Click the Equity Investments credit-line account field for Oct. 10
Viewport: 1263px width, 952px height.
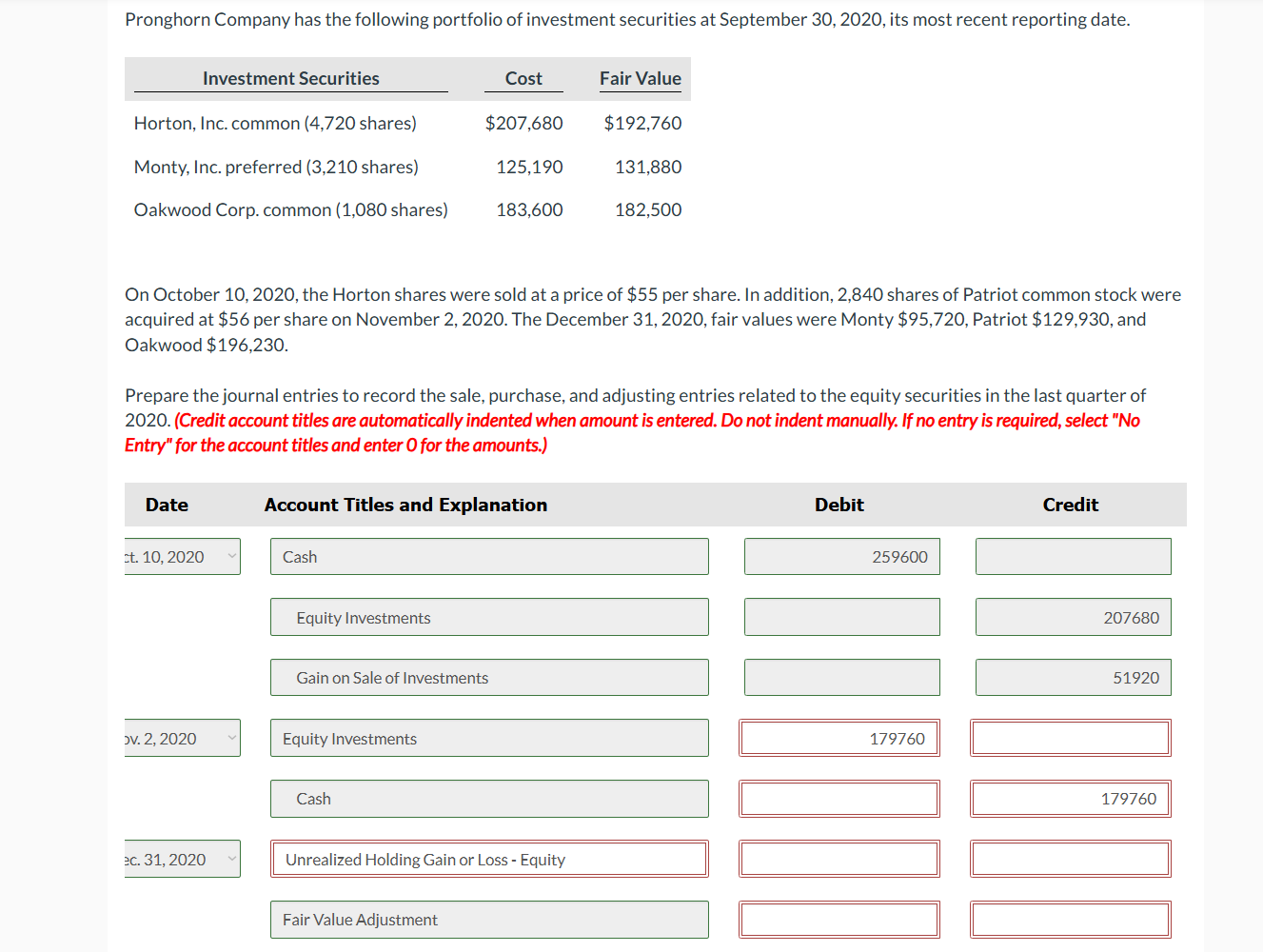pos(489,618)
